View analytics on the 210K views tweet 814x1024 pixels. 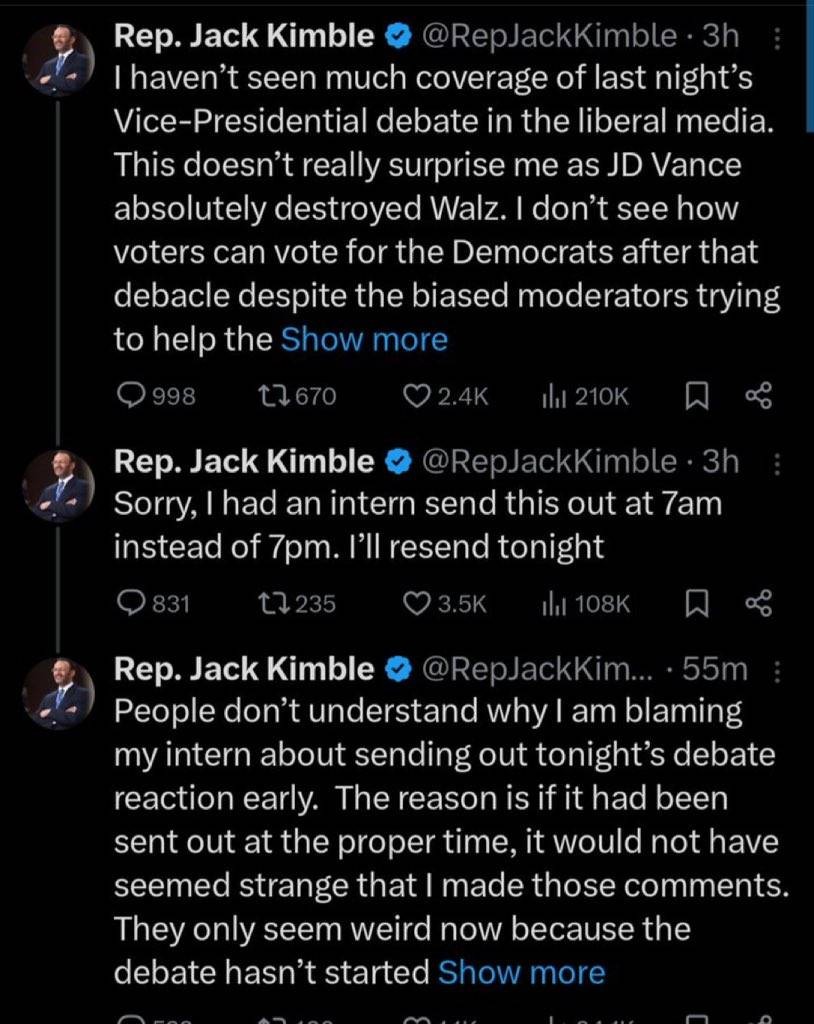549,396
